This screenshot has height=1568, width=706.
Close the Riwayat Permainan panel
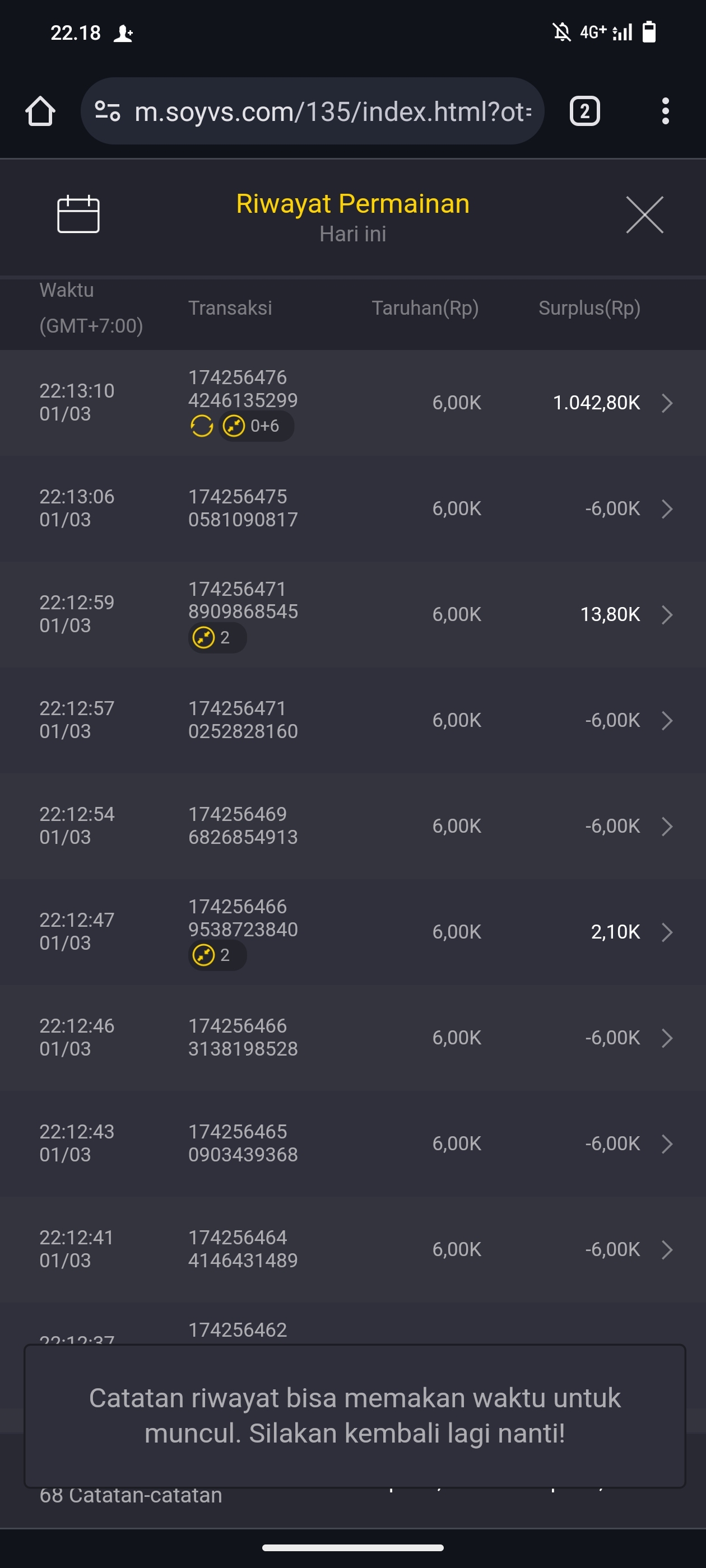click(644, 215)
